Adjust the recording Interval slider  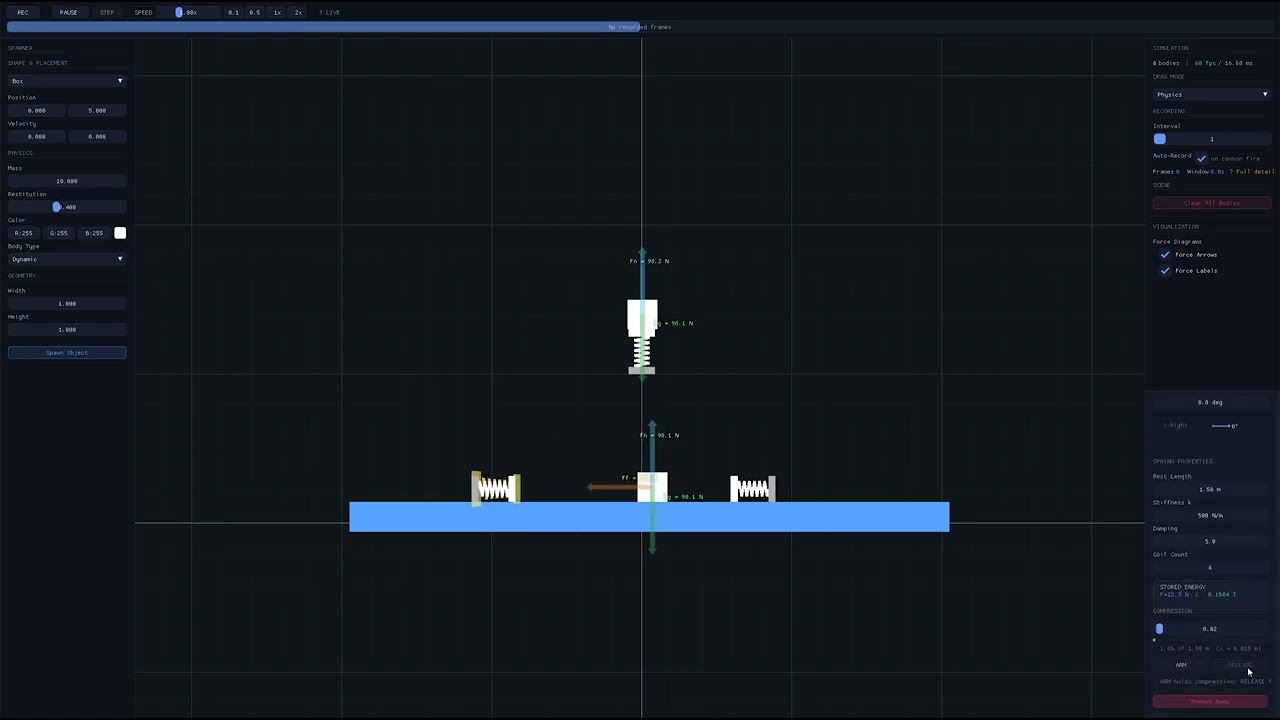click(1212, 139)
